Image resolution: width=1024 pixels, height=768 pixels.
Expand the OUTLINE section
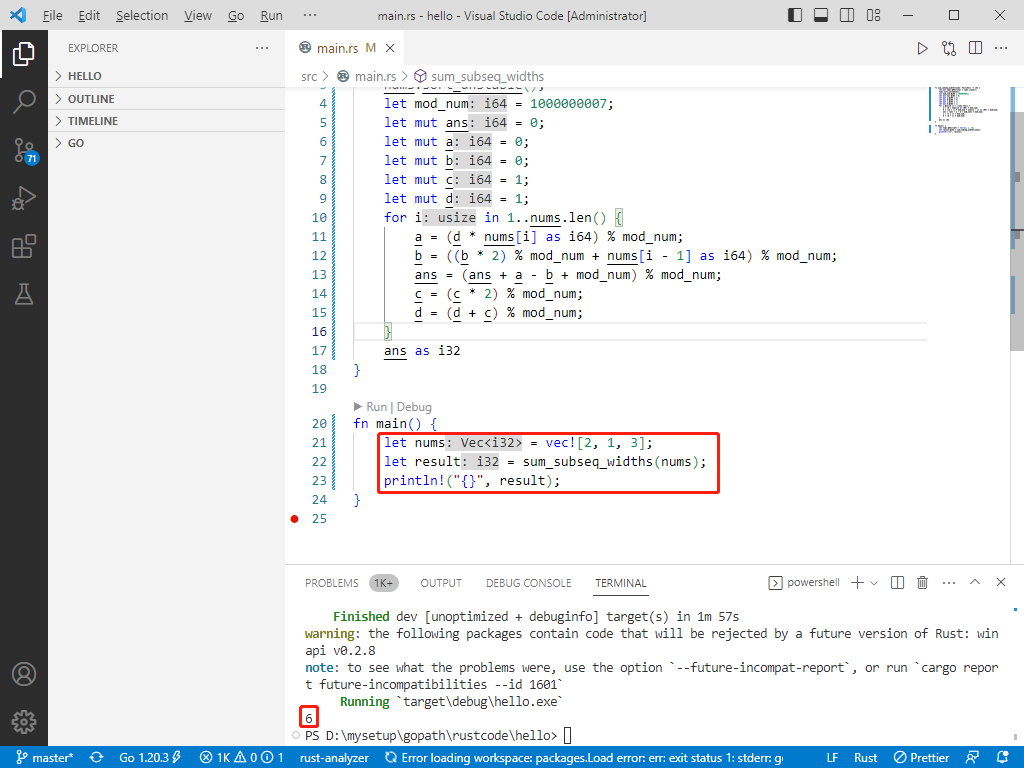(x=167, y=99)
